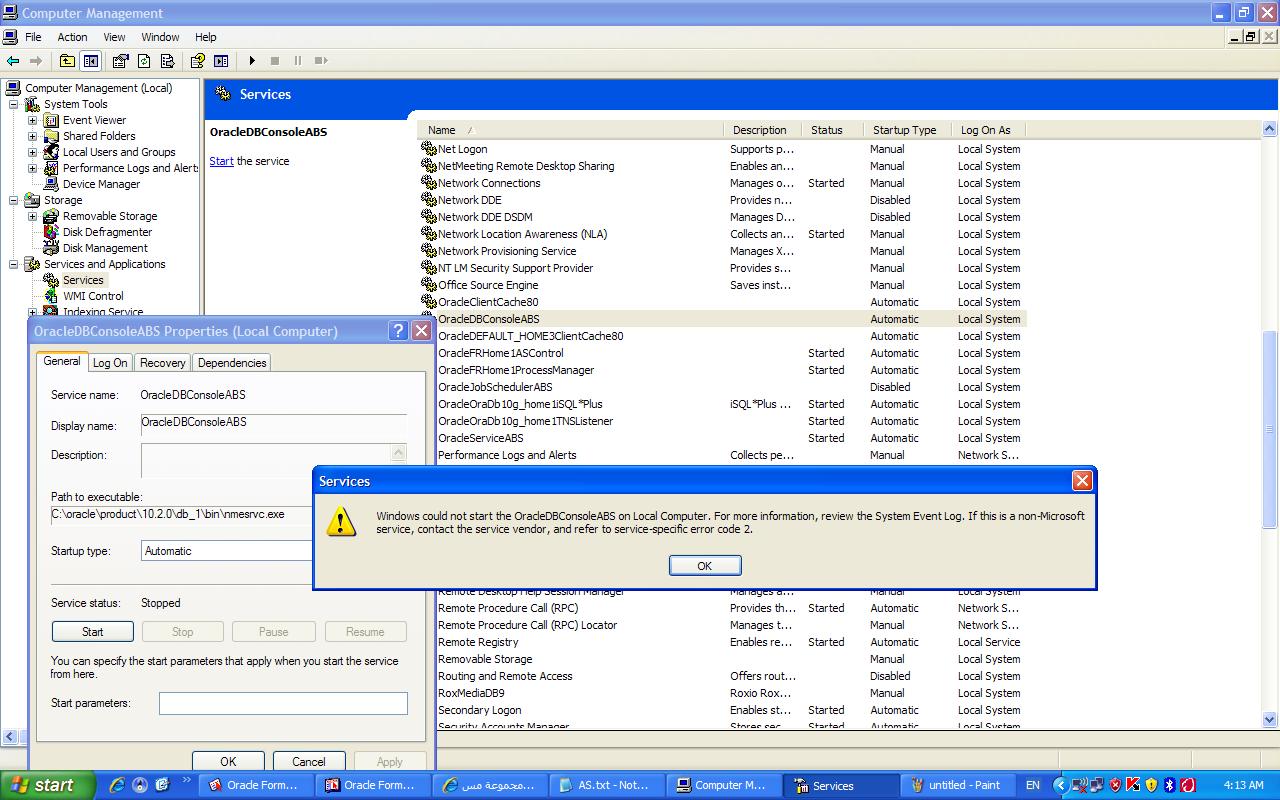Click the Help icon in the toolbar
Screen dimensions: 1280x800
(198, 61)
